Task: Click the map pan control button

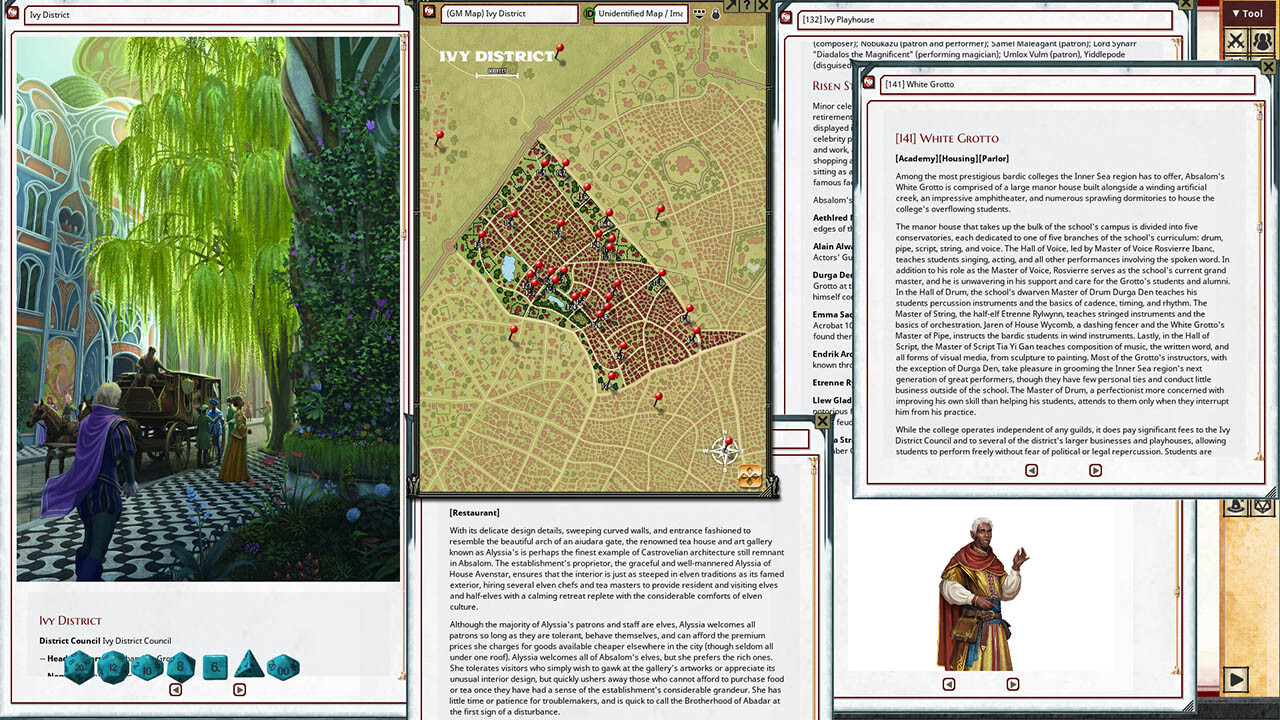Action: 750,477
